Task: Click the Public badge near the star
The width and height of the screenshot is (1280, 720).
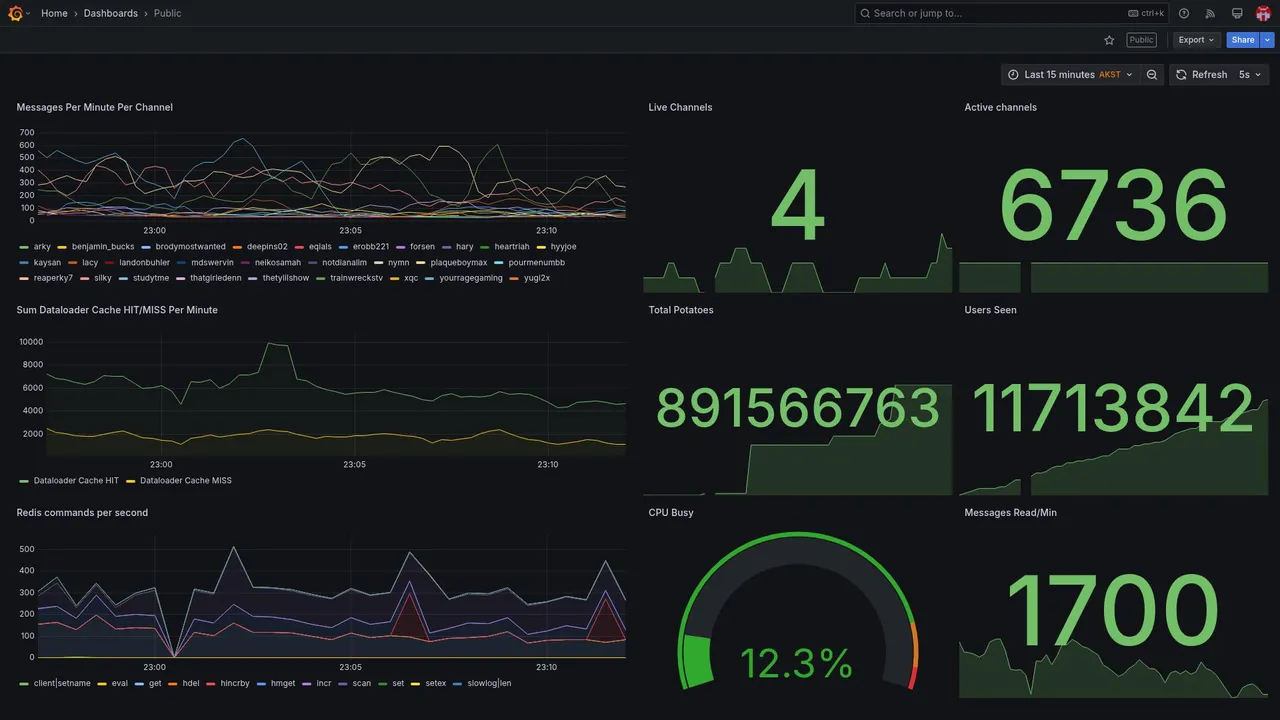Action: [x=1141, y=40]
